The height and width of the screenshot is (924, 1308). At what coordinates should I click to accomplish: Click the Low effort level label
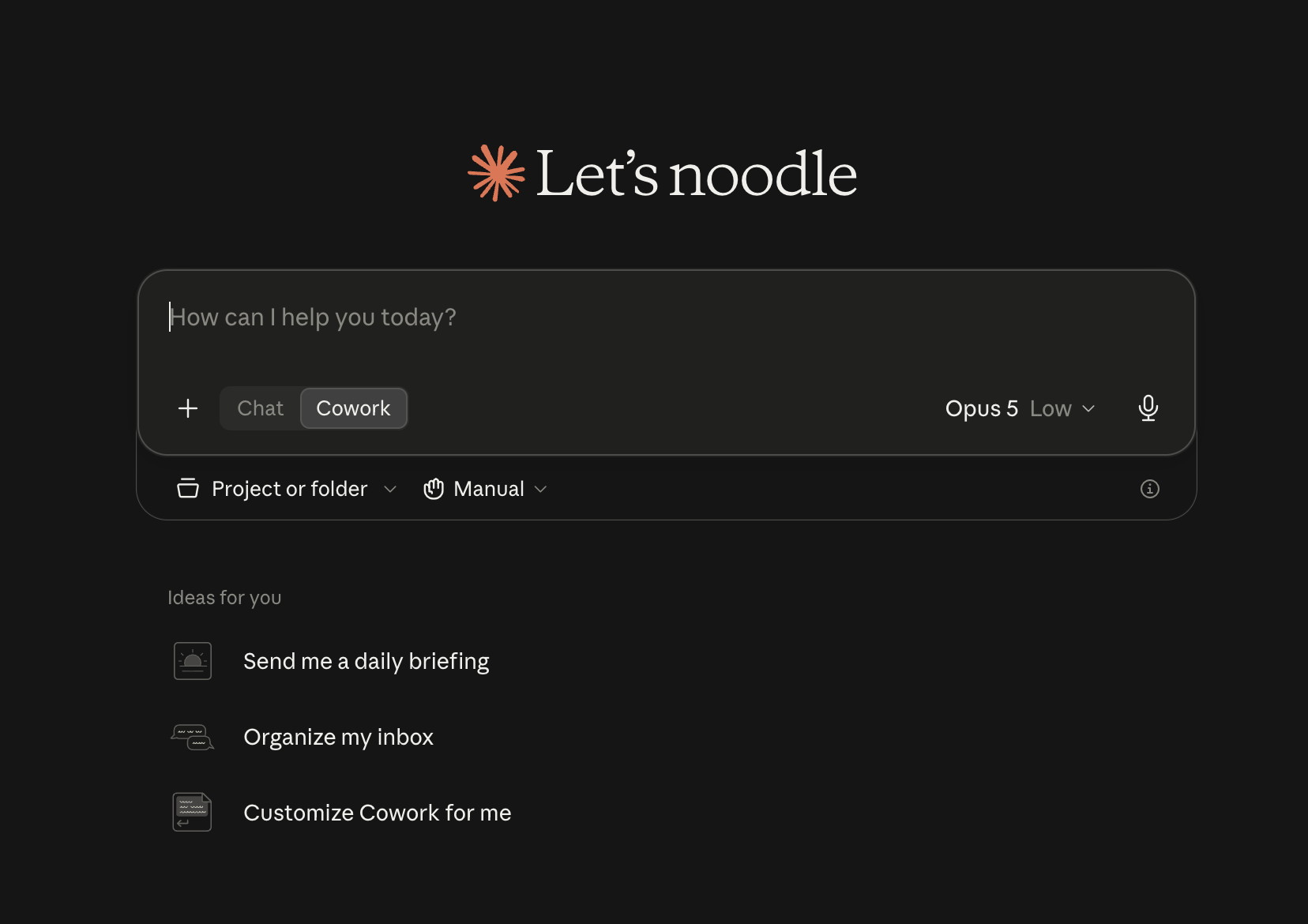click(x=1051, y=408)
